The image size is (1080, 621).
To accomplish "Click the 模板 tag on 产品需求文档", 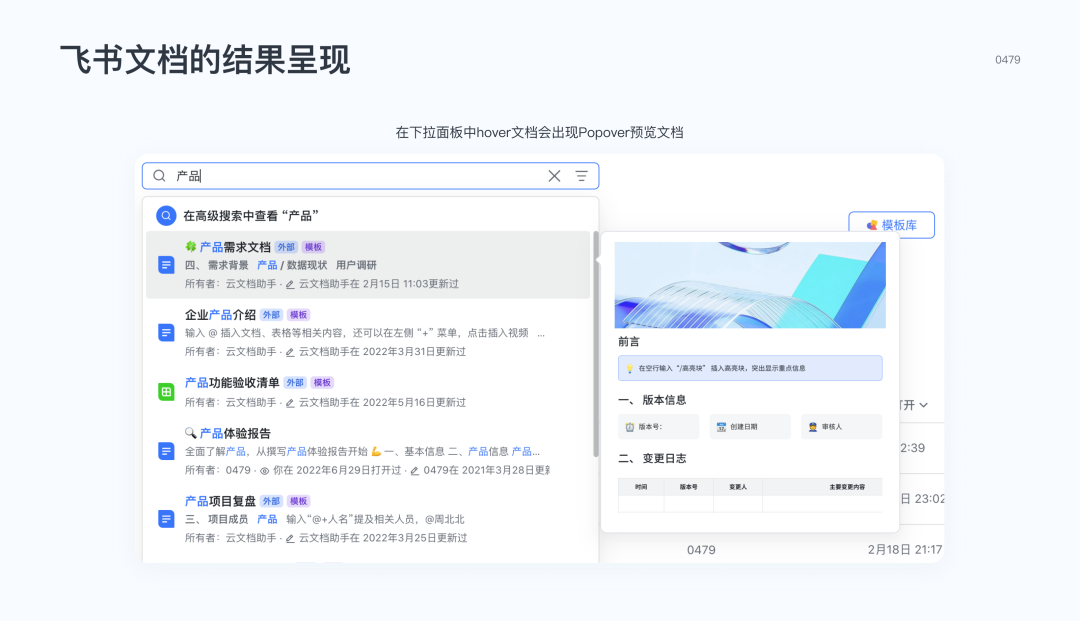I will click(x=313, y=246).
